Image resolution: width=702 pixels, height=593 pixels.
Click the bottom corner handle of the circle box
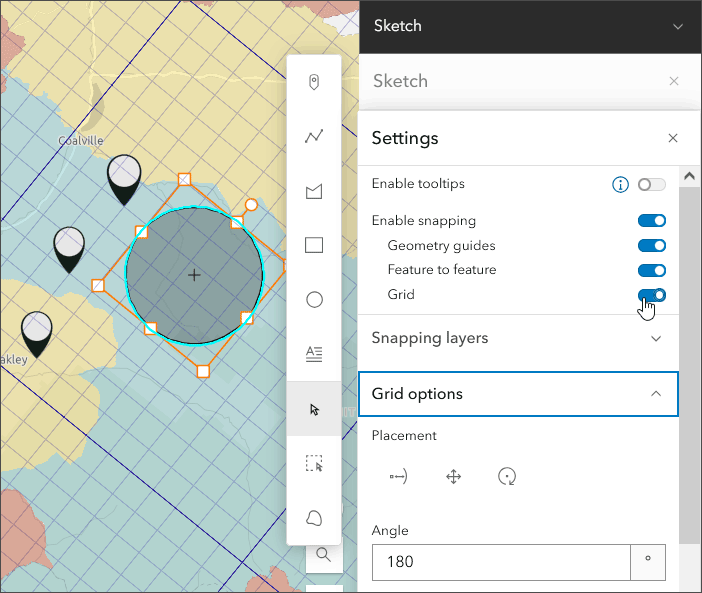203,371
